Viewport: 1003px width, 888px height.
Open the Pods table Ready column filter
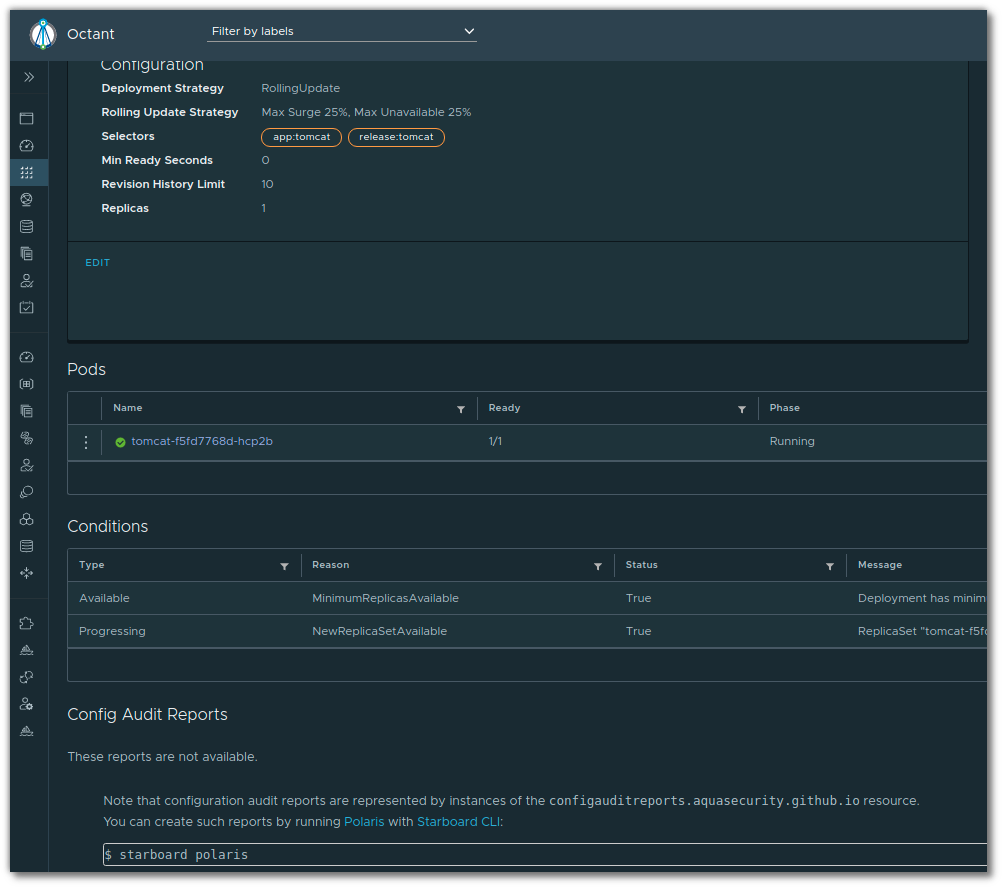(741, 409)
